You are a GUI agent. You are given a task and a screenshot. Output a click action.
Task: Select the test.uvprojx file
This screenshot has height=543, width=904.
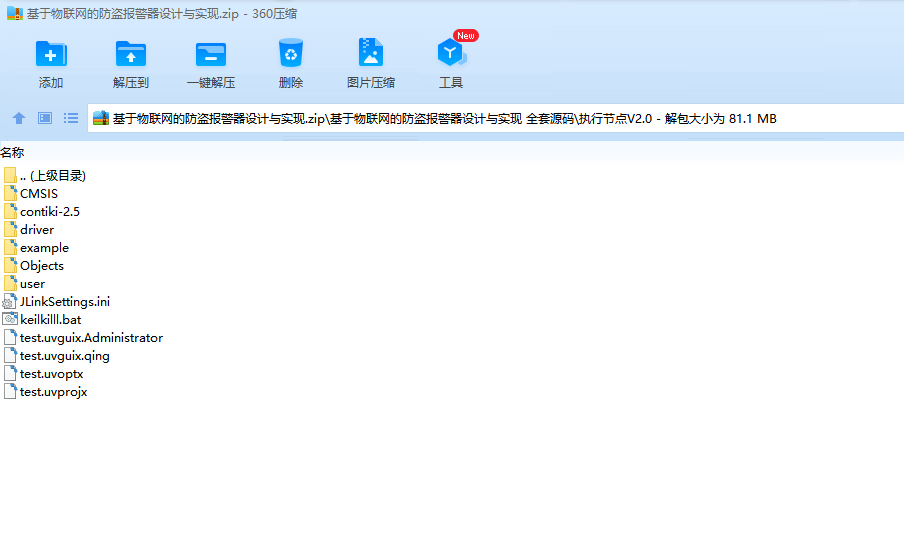[x=46, y=391]
